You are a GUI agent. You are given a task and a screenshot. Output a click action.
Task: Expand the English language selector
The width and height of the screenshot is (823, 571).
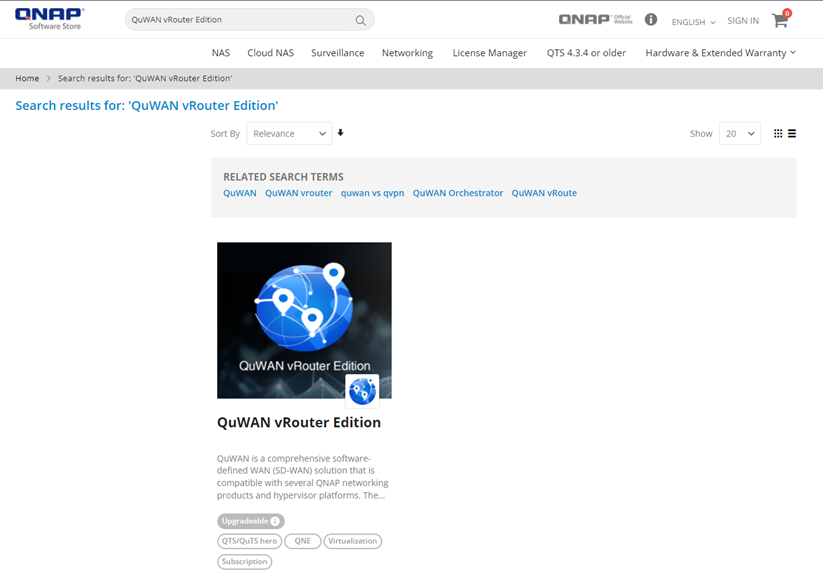(x=693, y=21)
